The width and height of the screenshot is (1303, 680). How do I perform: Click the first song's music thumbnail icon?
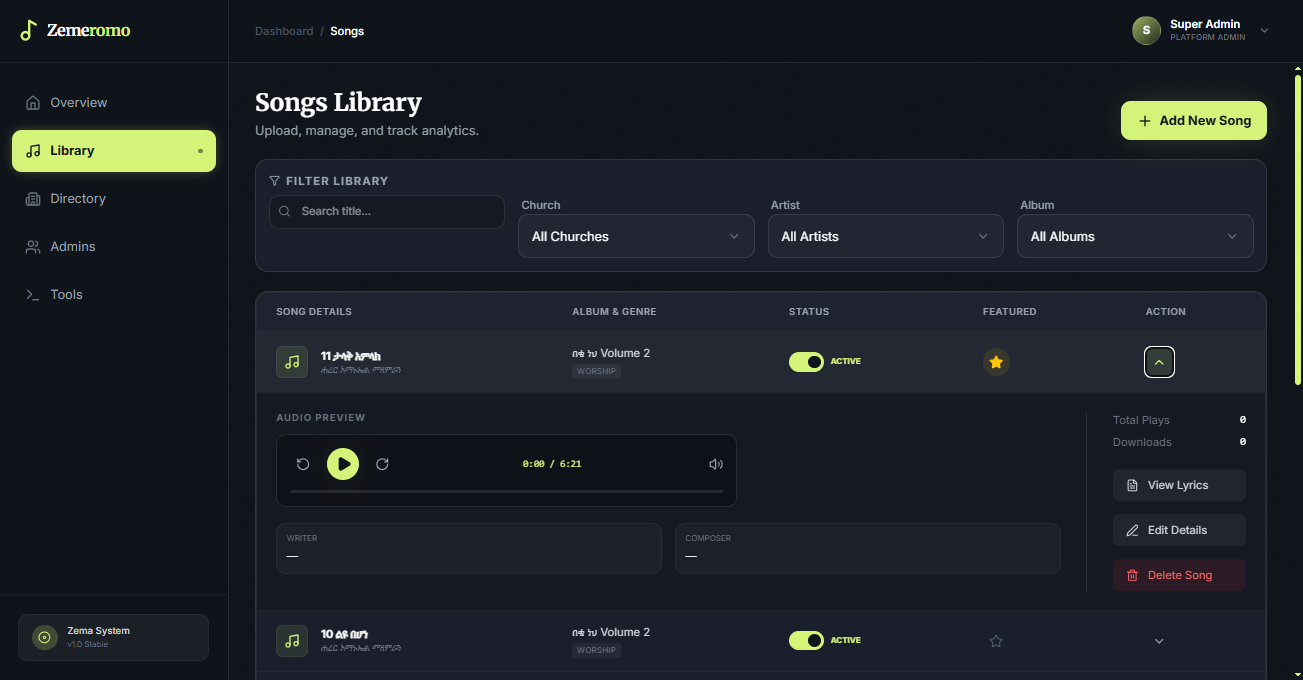(292, 362)
